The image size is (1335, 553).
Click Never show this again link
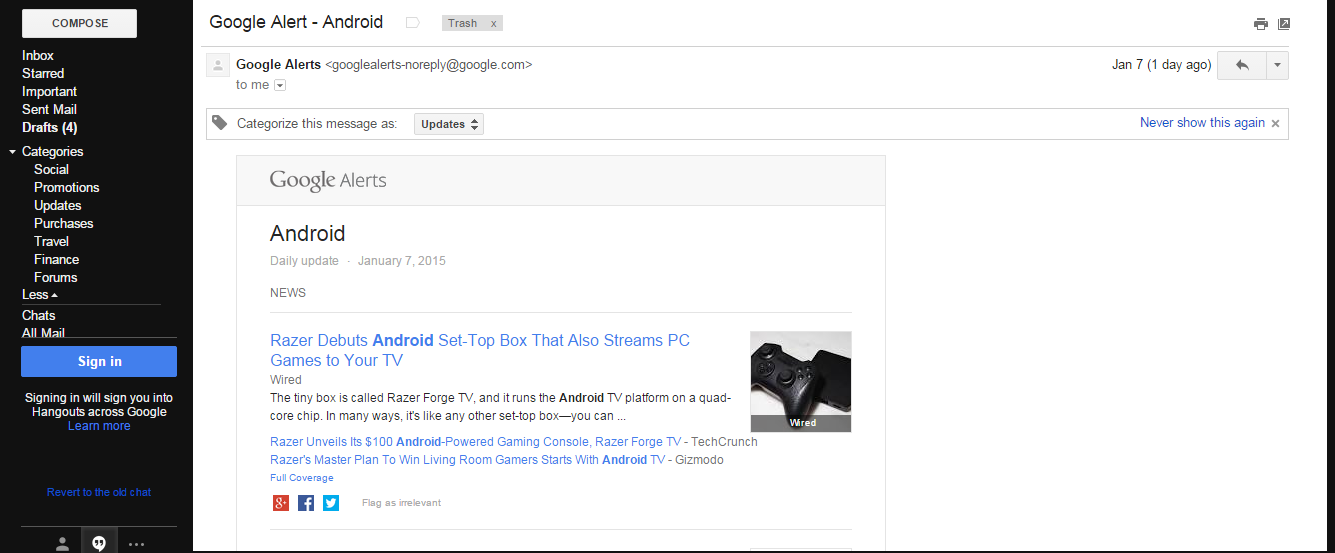pos(1202,123)
